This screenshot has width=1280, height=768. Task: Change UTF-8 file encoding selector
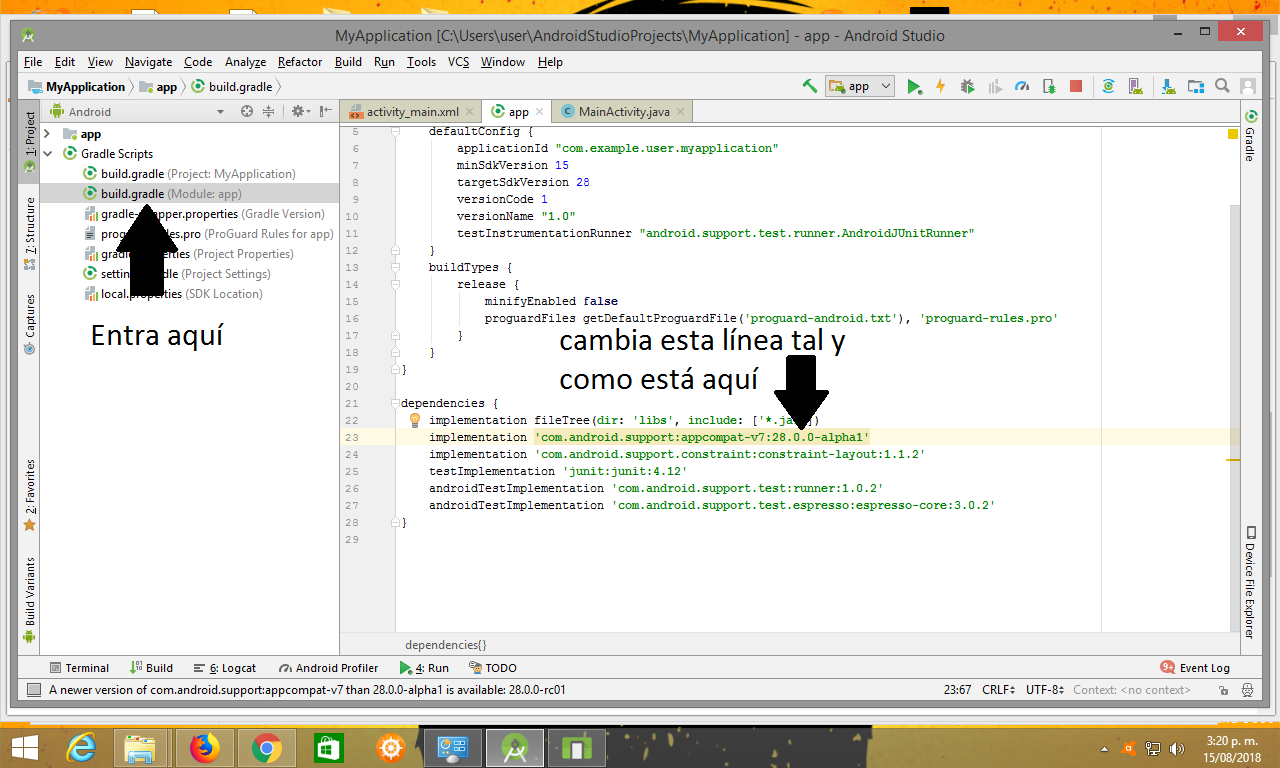pos(1045,690)
